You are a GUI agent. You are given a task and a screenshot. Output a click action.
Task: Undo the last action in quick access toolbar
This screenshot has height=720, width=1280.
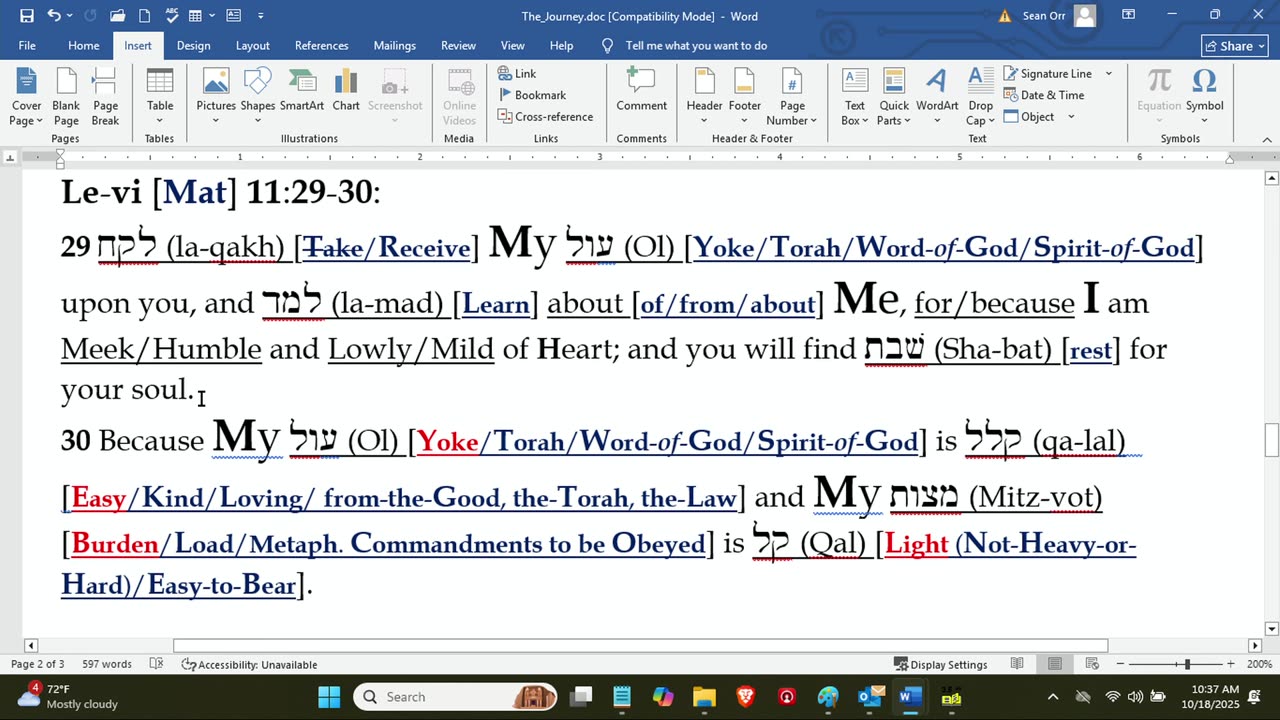pos(54,15)
